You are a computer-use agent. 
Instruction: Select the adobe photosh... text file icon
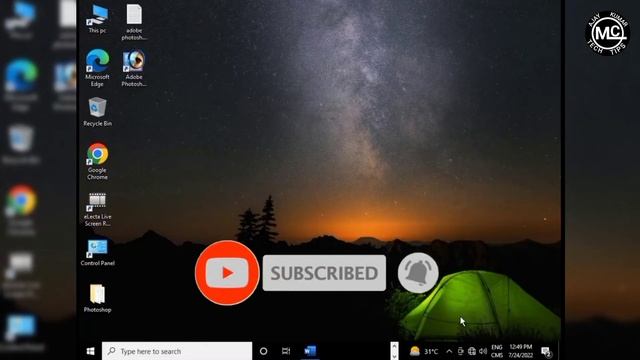click(134, 22)
